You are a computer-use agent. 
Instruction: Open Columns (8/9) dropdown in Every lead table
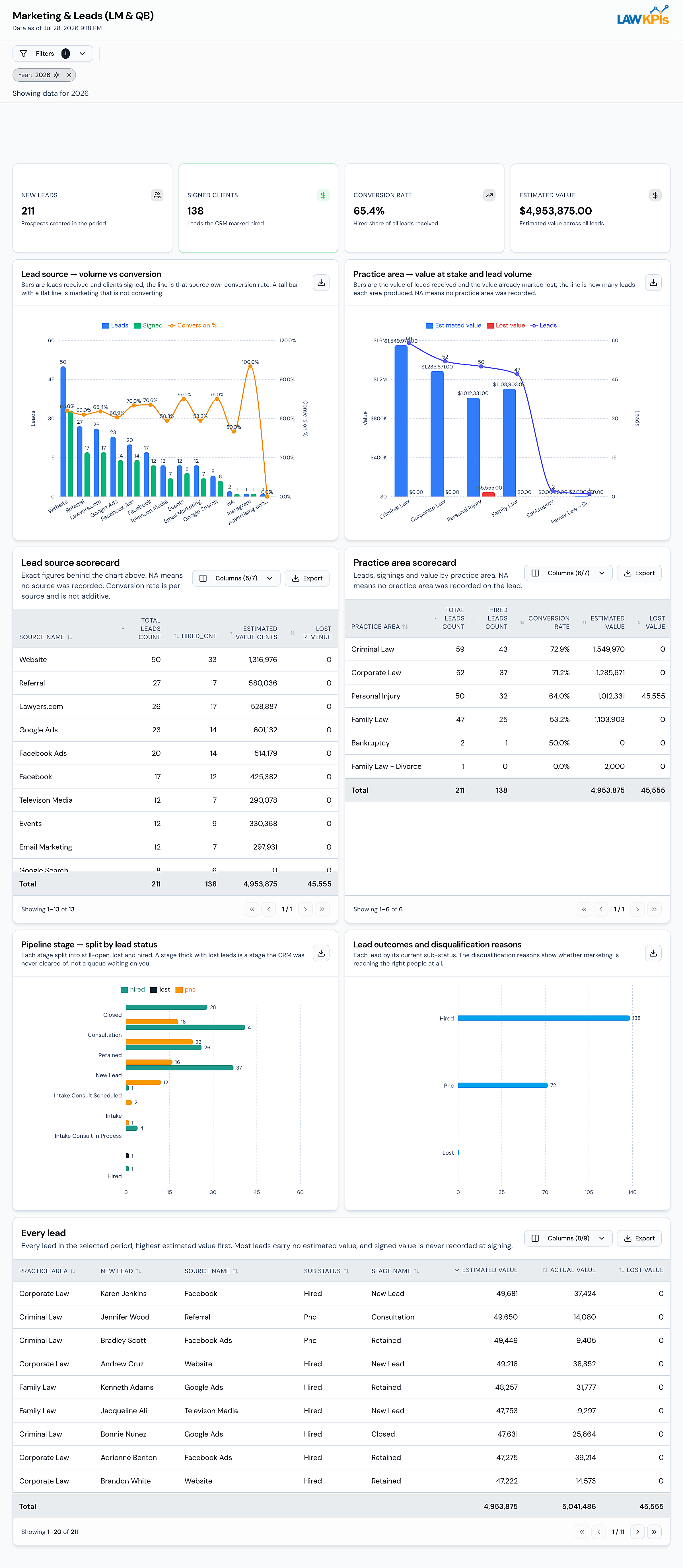568,1238
